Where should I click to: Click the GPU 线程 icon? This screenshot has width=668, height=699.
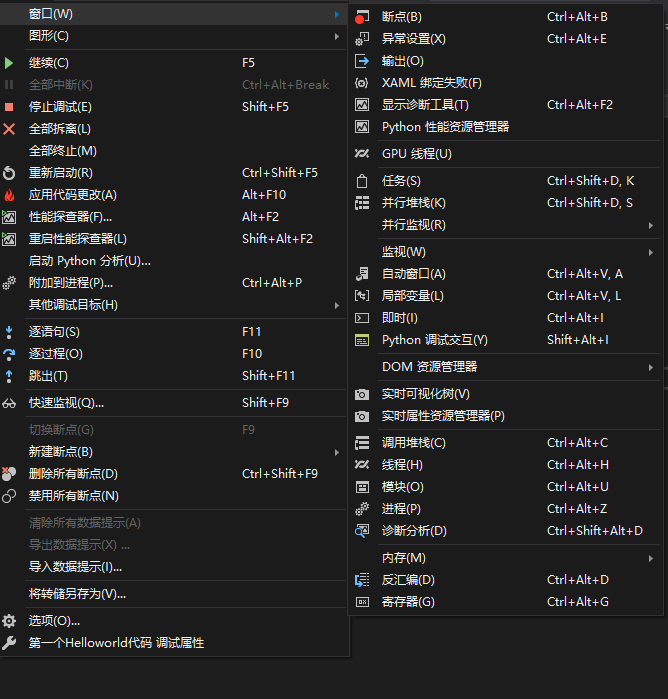pos(362,154)
